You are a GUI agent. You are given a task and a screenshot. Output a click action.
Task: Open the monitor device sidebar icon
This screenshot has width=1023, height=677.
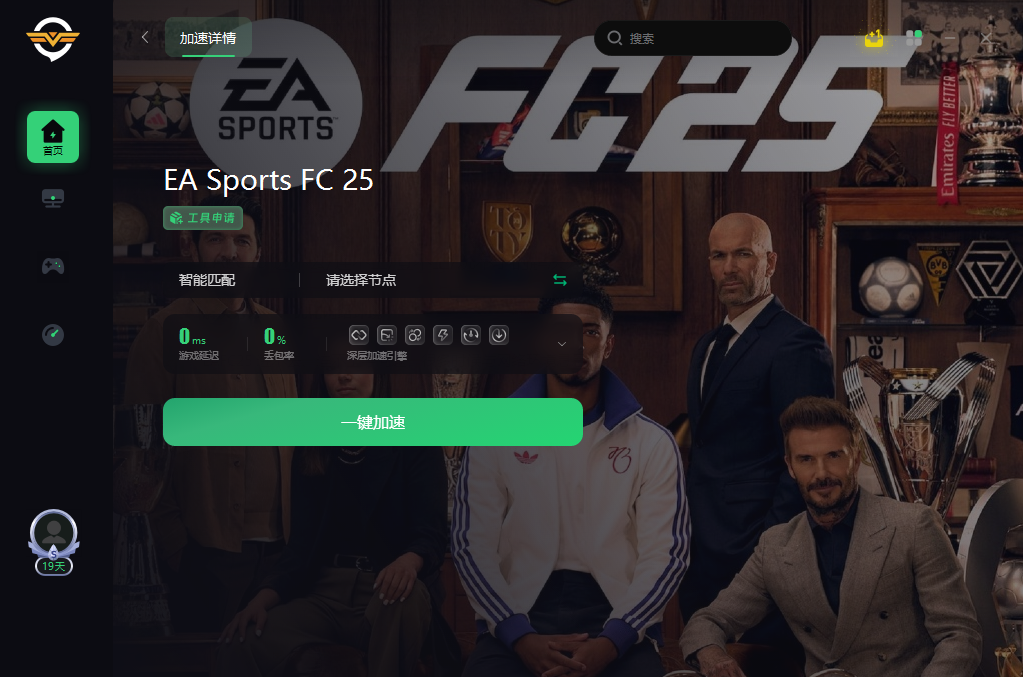53,198
